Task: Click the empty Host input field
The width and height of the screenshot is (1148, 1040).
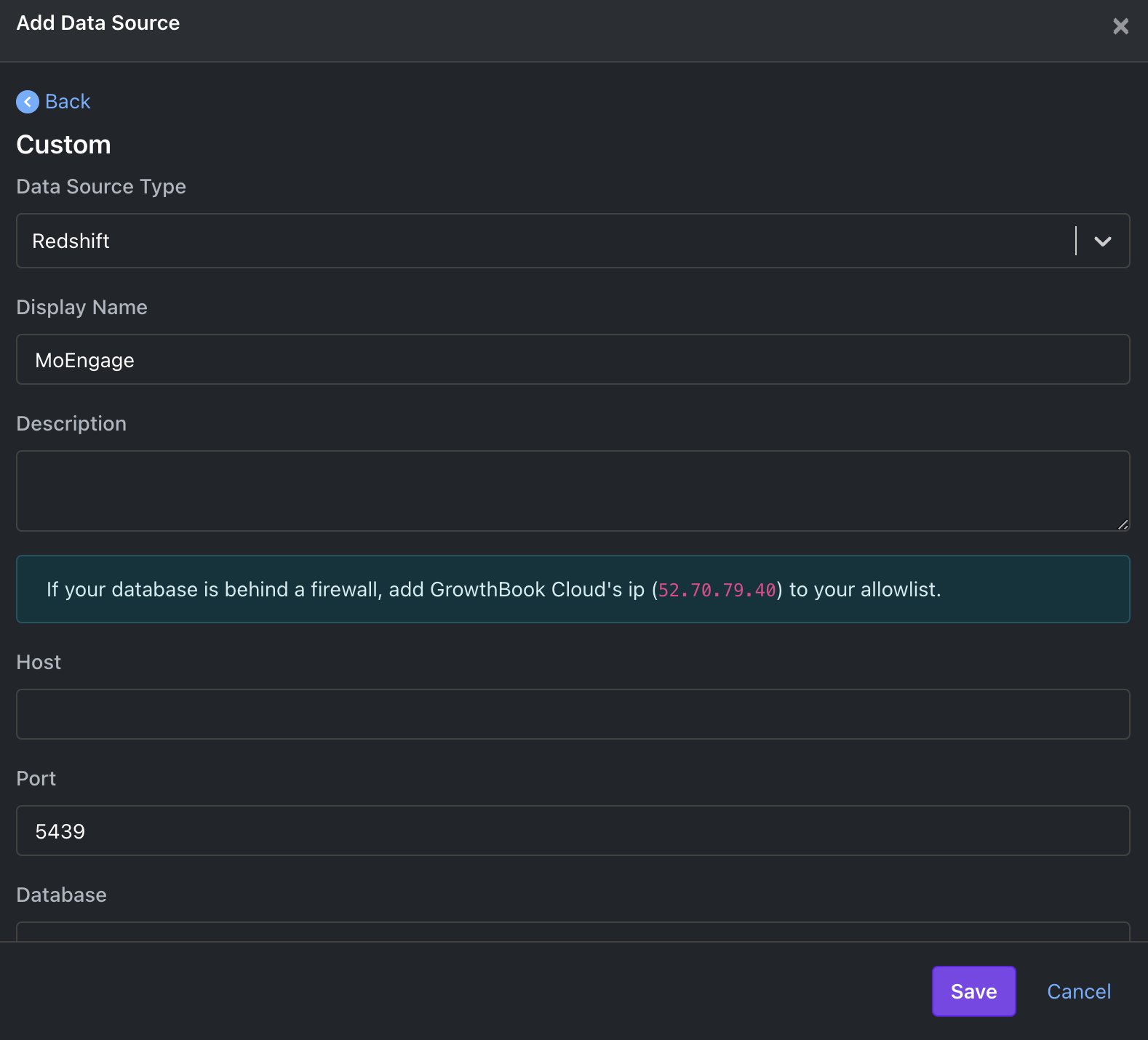Action: coord(573,714)
